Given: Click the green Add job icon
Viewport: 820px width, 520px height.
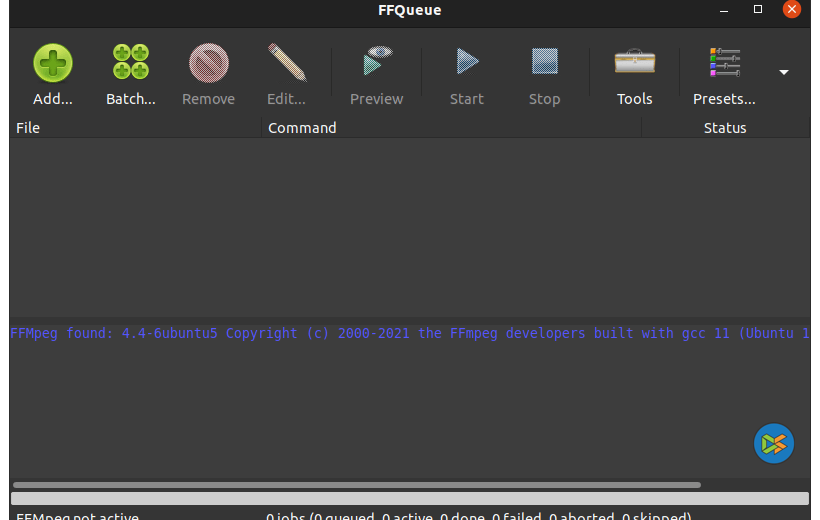Looking at the screenshot, I should 53,63.
